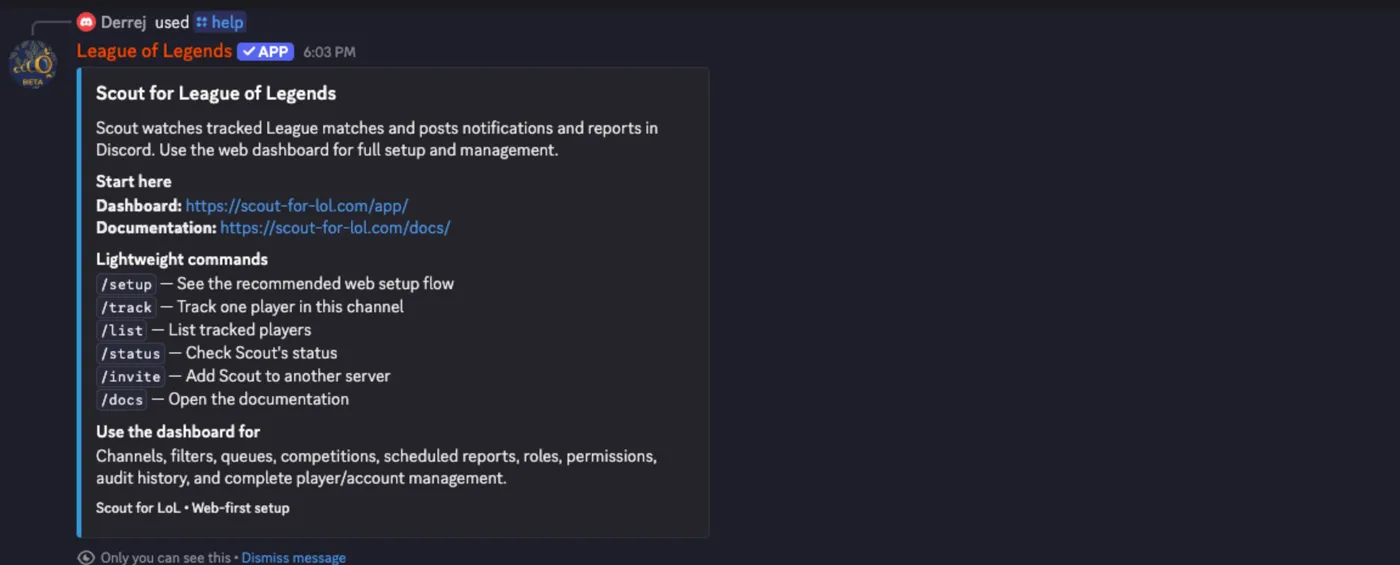Click the Scout for LoL Web-first setup footer

pyautogui.click(x=193, y=508)
